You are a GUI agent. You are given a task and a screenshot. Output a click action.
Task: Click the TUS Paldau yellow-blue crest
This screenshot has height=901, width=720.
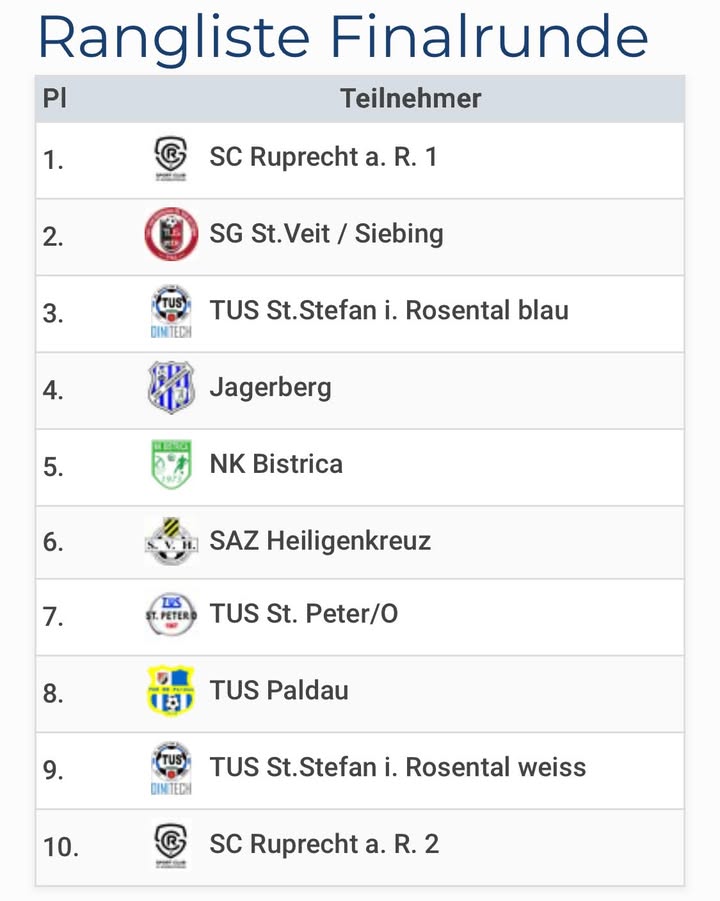click(170, 691)
